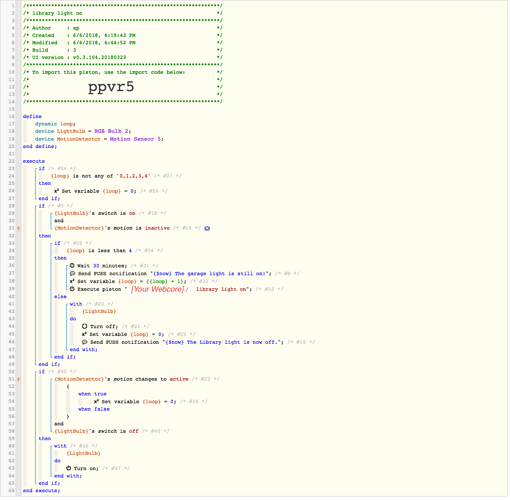Select condition '{loop} is not any of 0,1,2,3,4'
Image resolution: width=511 pixels, height=500 pixels.
[x=101, y=177]
